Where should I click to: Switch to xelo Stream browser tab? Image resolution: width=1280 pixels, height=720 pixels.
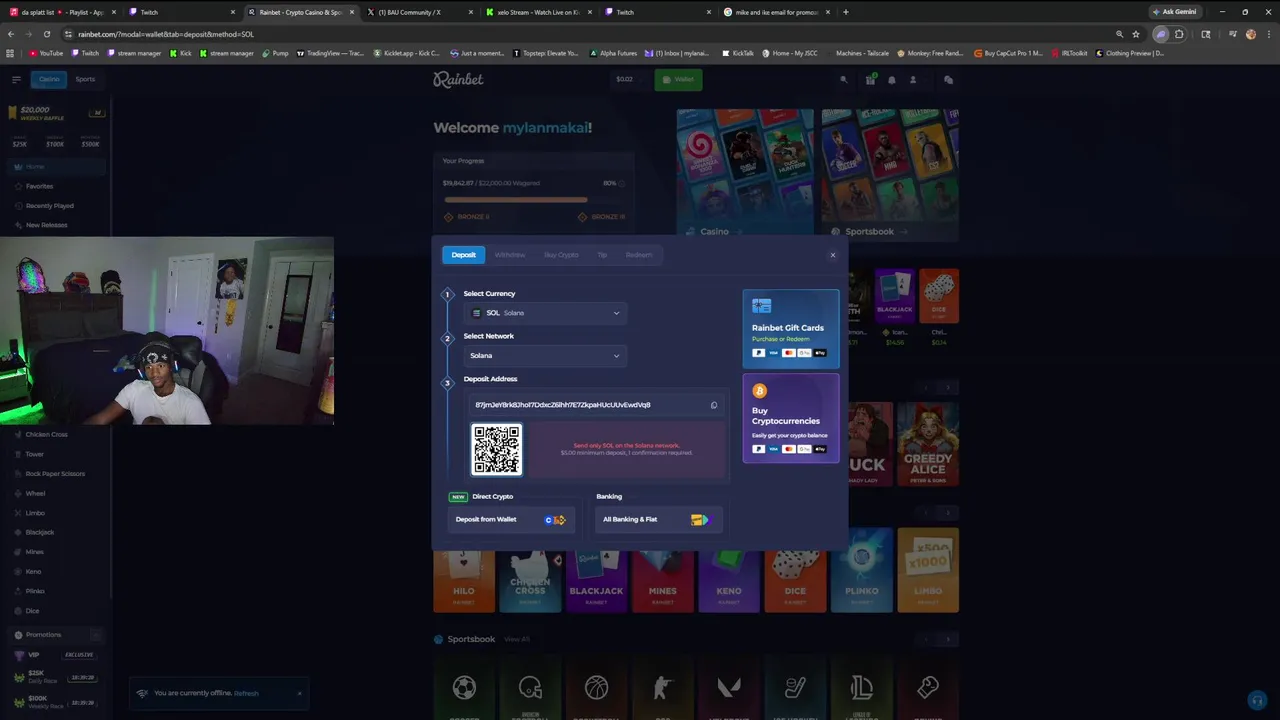(539, 12)
